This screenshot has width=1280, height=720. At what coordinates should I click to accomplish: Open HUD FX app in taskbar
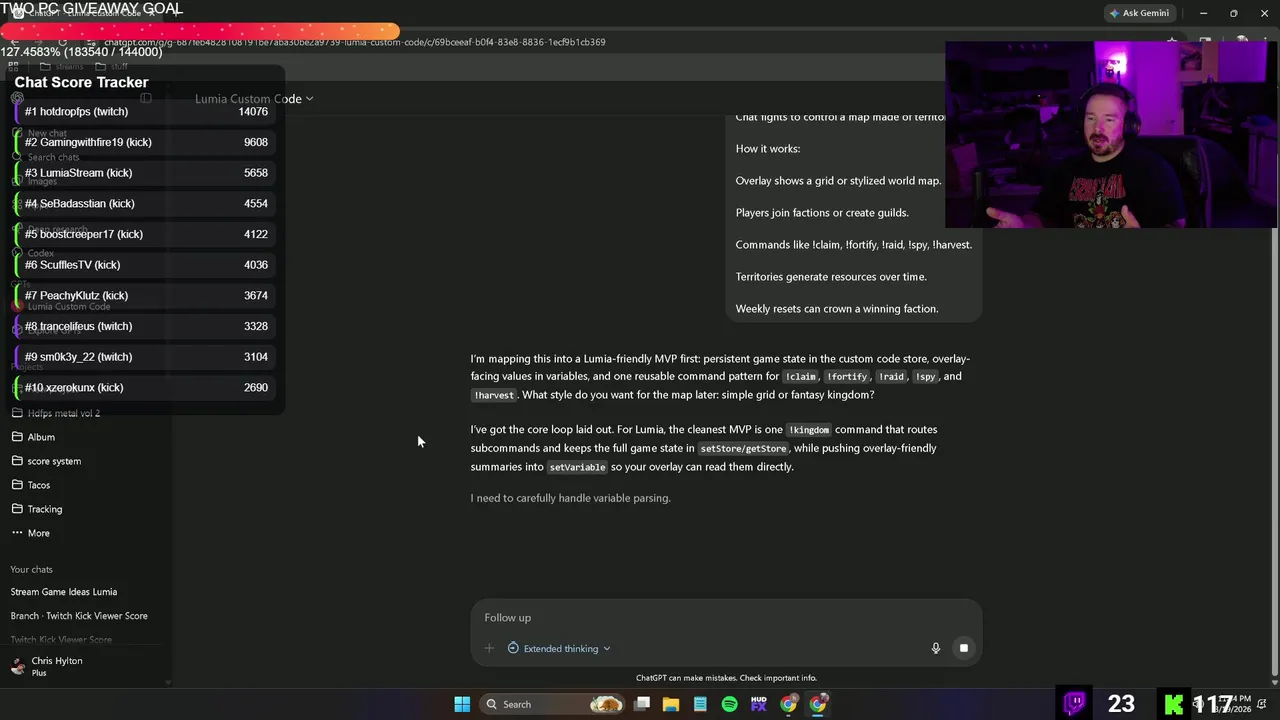pyautogui.click(x=759, y=704)
